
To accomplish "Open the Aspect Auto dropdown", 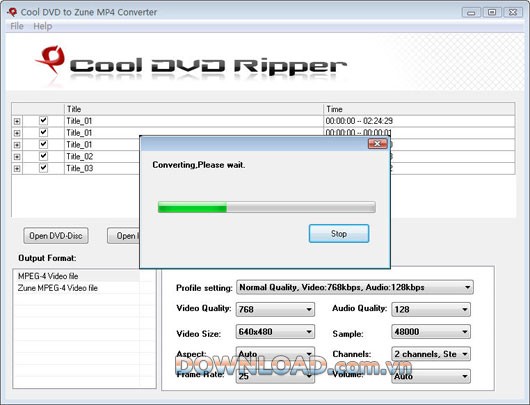I will click(x=275, y=354).
